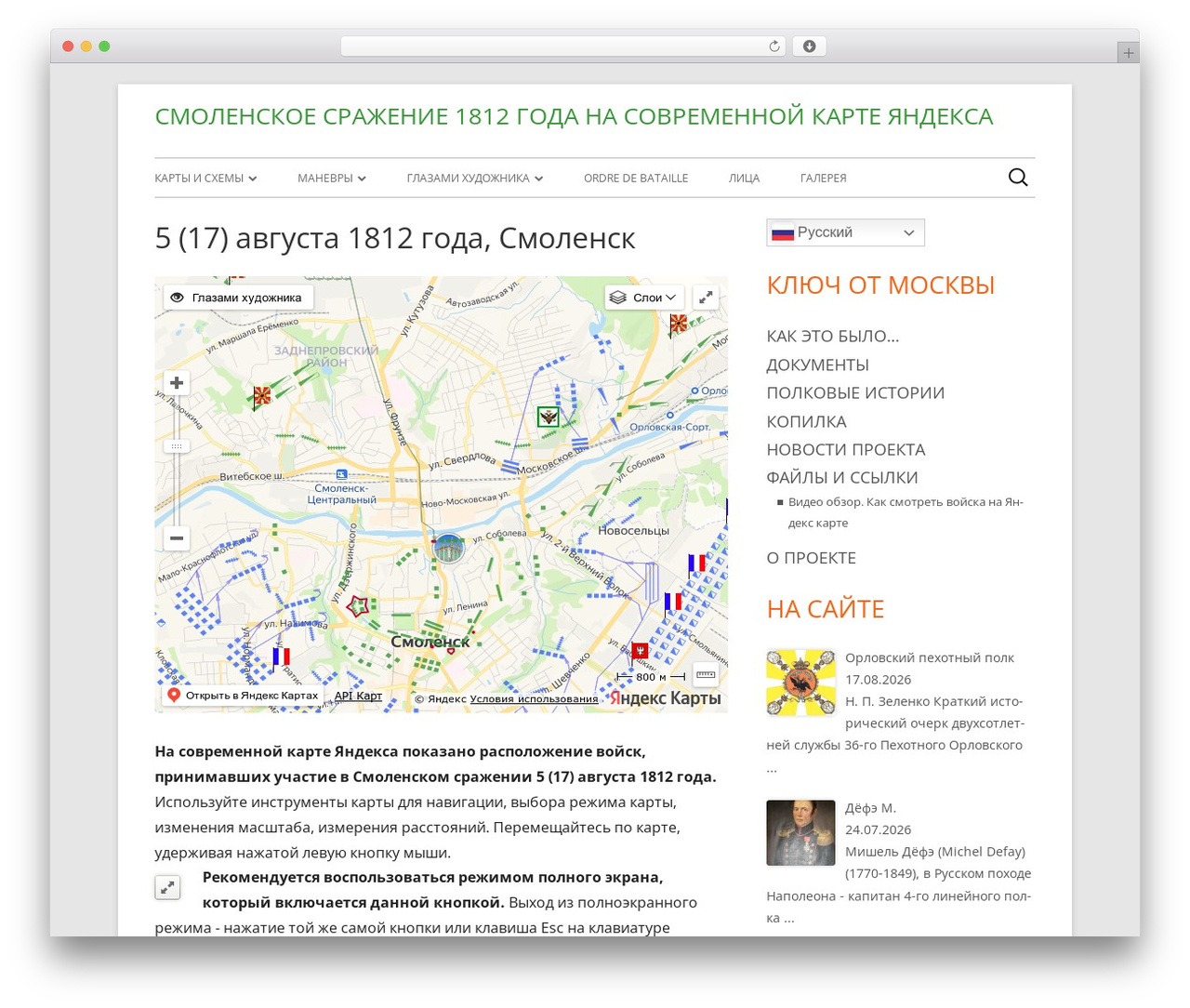The image size is (1190, 1008).
Task: Activate the map ruler distance tool
Action: pyautogui.click(x=706, y=675)
